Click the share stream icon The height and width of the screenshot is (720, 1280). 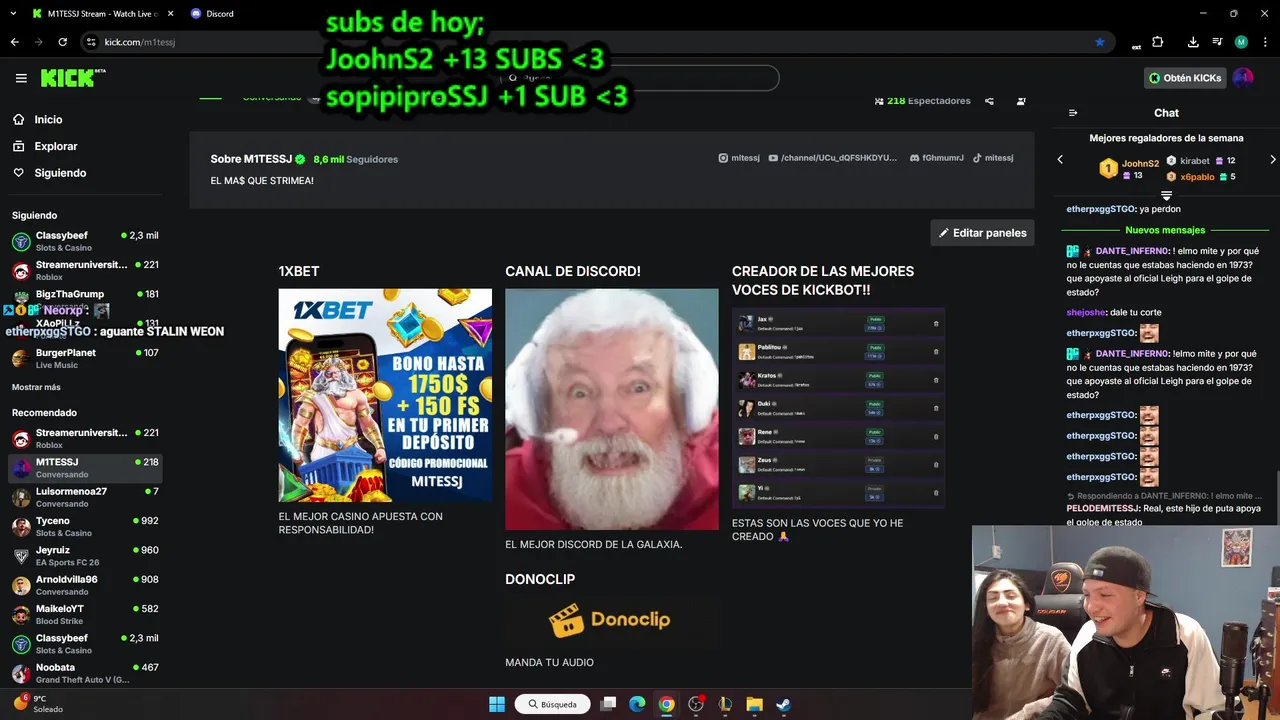989,101
